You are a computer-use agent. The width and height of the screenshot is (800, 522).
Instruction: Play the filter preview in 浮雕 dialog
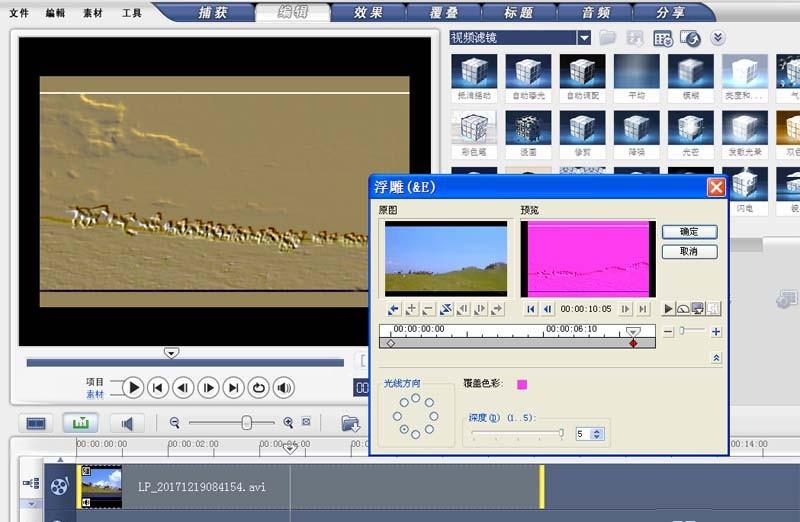[669, 309]
